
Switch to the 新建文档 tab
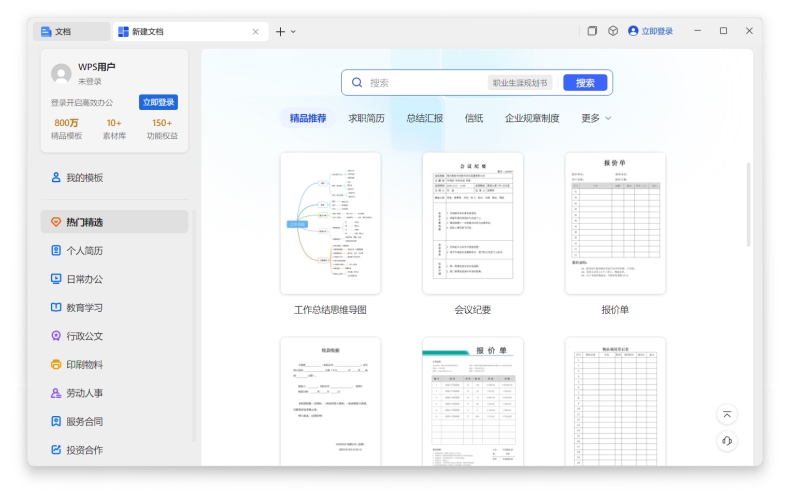190,31
